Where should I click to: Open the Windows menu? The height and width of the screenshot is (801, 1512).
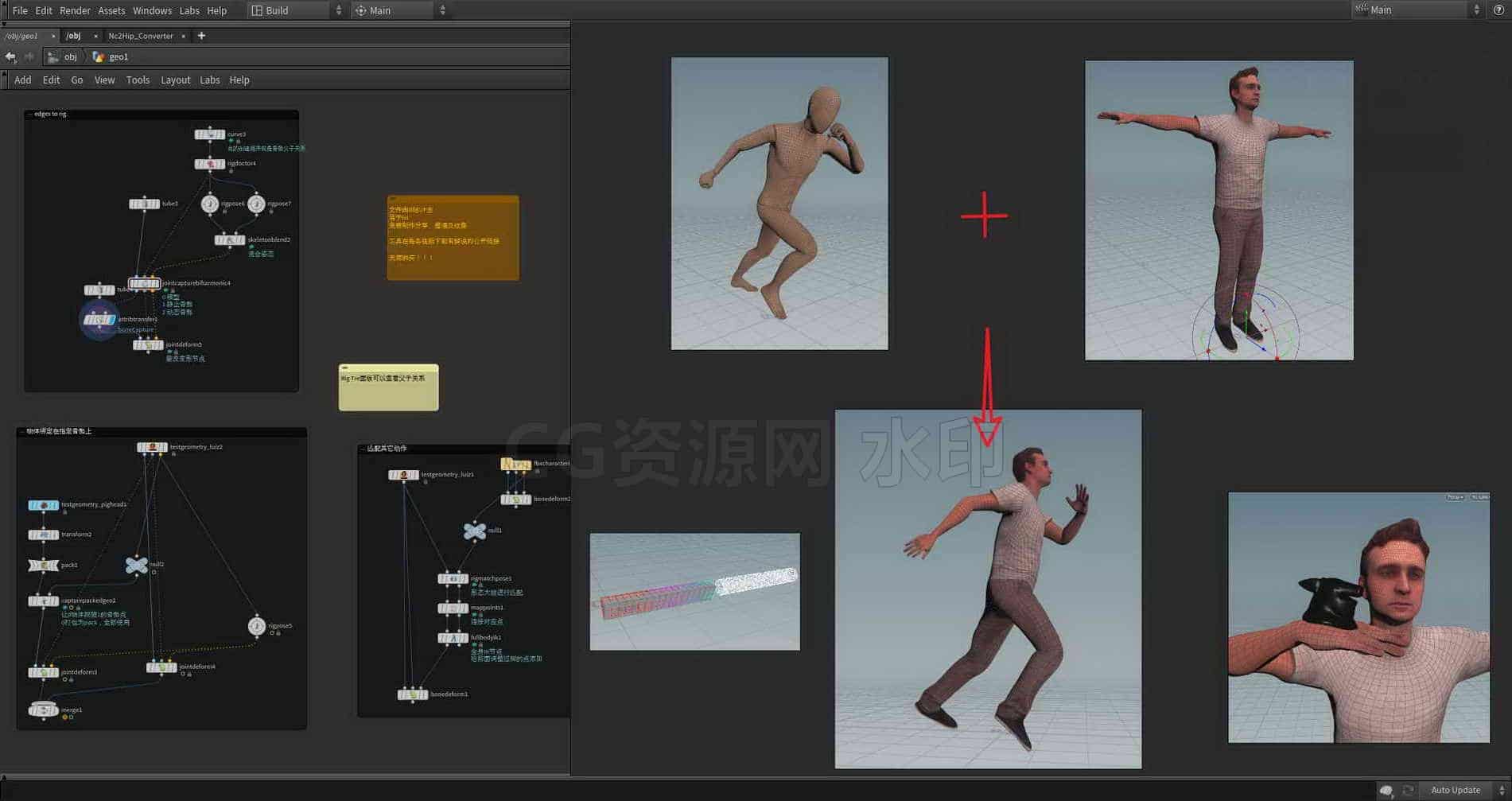[152, 10]
